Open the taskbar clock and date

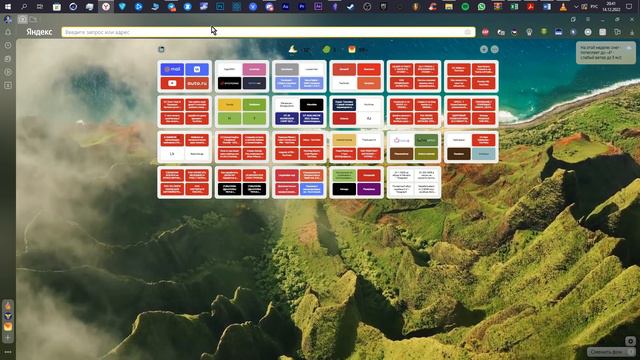point(611,7)
